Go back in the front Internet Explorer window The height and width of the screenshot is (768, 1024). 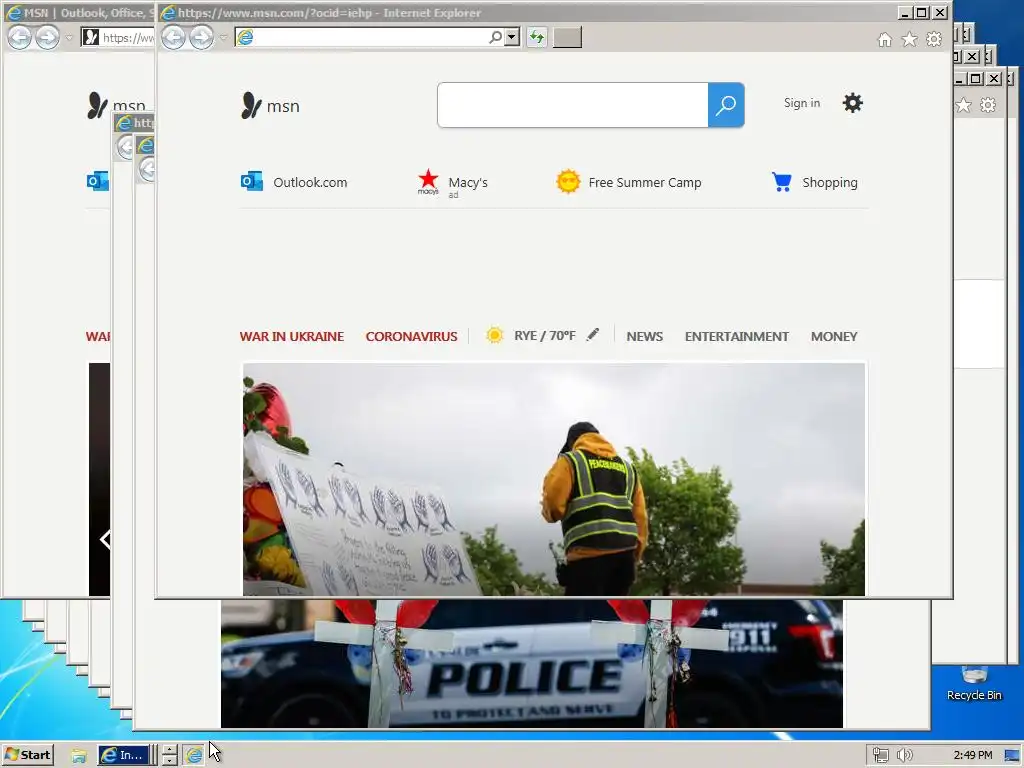pyautogui.click(x=173, y=37)
